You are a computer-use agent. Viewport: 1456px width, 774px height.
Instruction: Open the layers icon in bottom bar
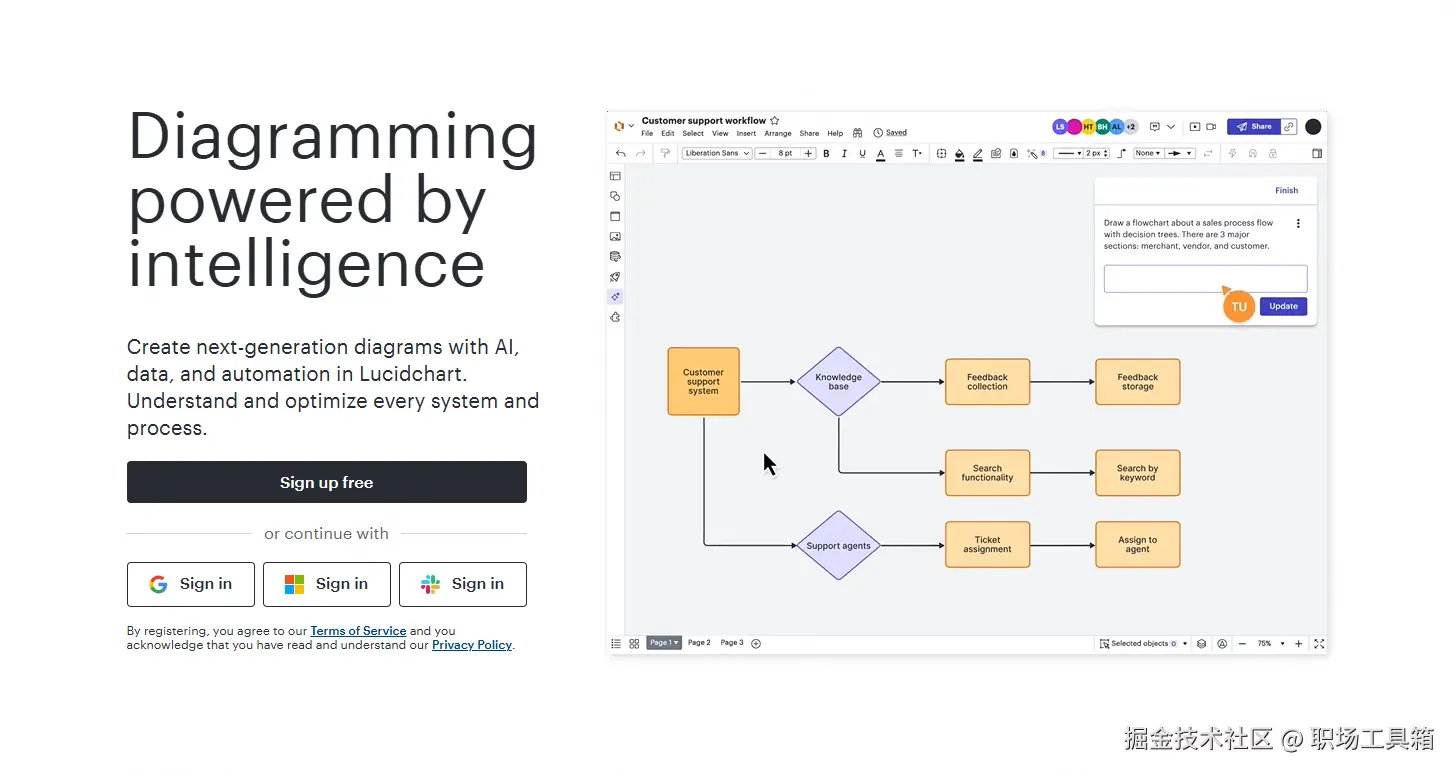click(x=1201, y=643)
